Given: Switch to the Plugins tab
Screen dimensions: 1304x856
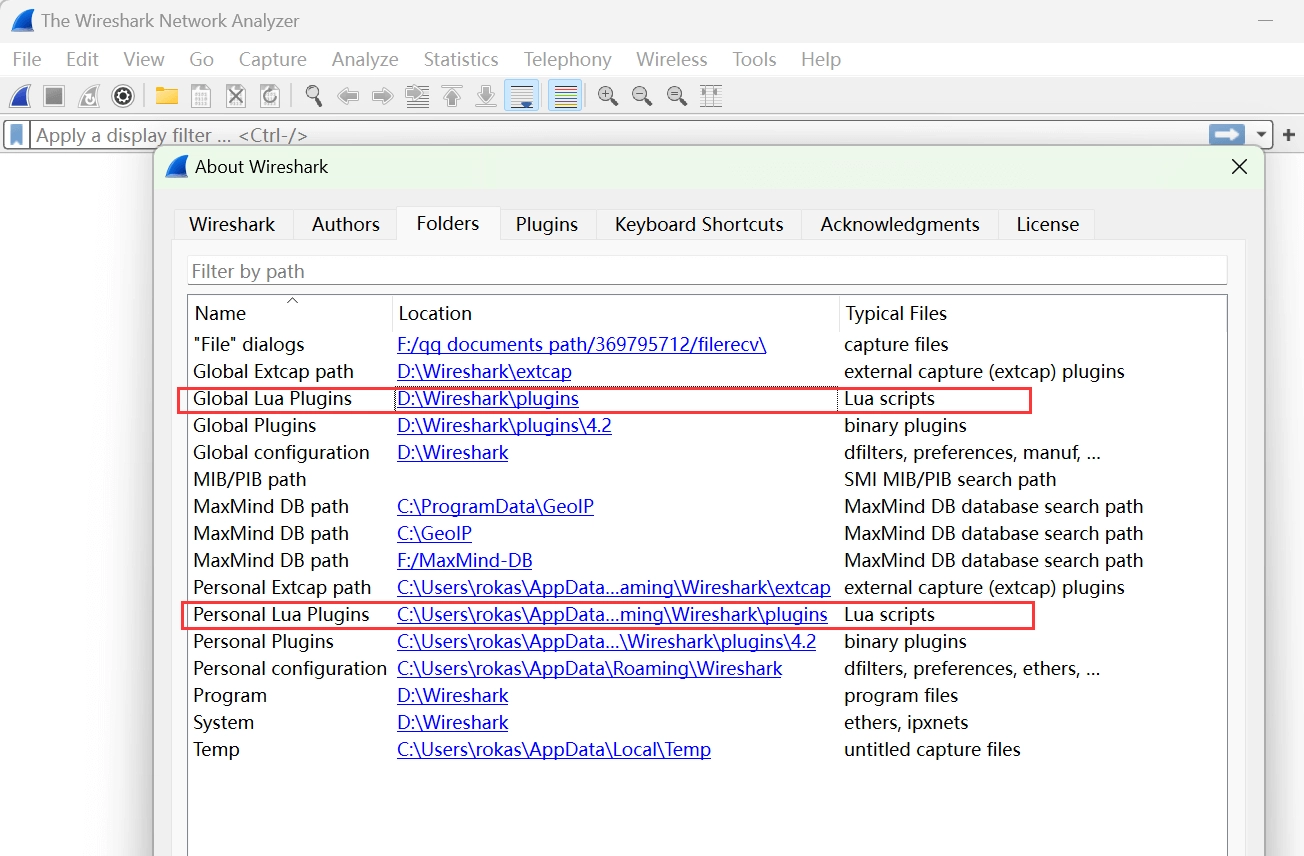Looking at the screenshot, I should (546, 224).
